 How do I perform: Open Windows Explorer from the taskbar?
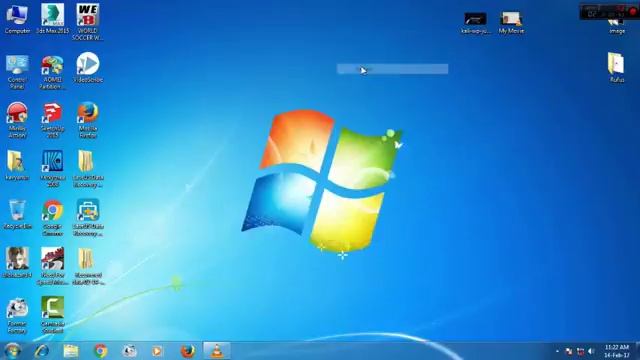click(71, 351)
